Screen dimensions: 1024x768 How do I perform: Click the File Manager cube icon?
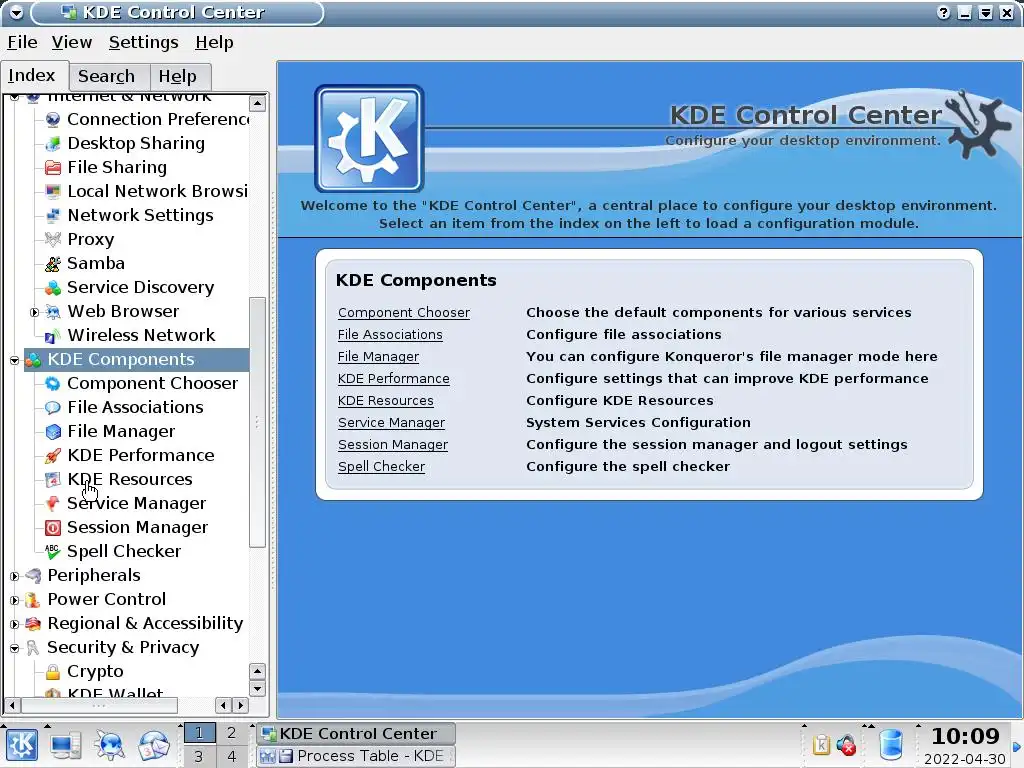pos(53,432)
